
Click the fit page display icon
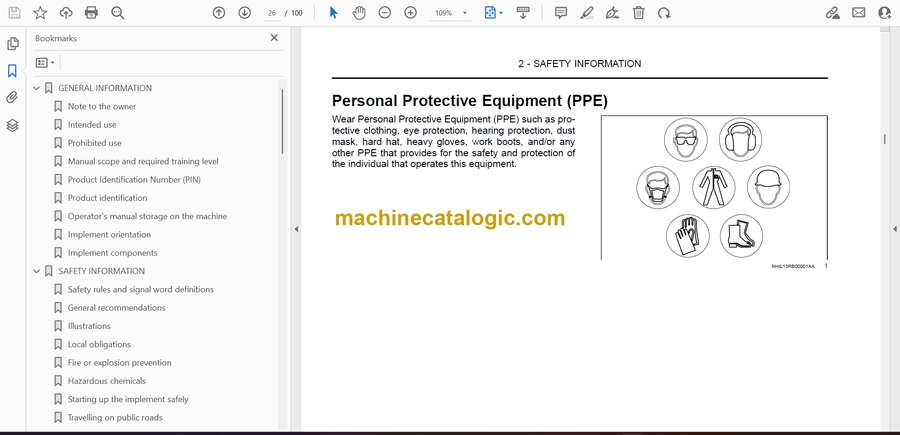pyautogui.click(x=490, y=13)
